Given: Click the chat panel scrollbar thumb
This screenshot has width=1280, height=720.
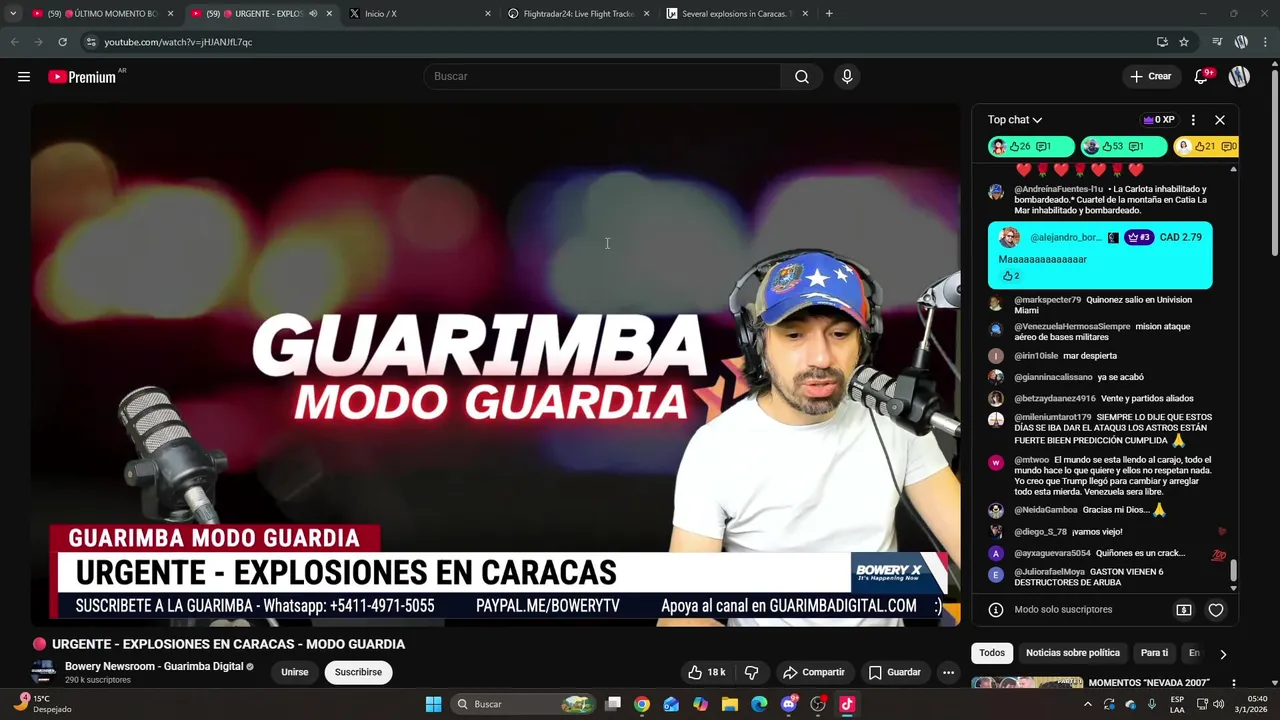Looking at the screenshot, I should click(x=1233, y=570).
